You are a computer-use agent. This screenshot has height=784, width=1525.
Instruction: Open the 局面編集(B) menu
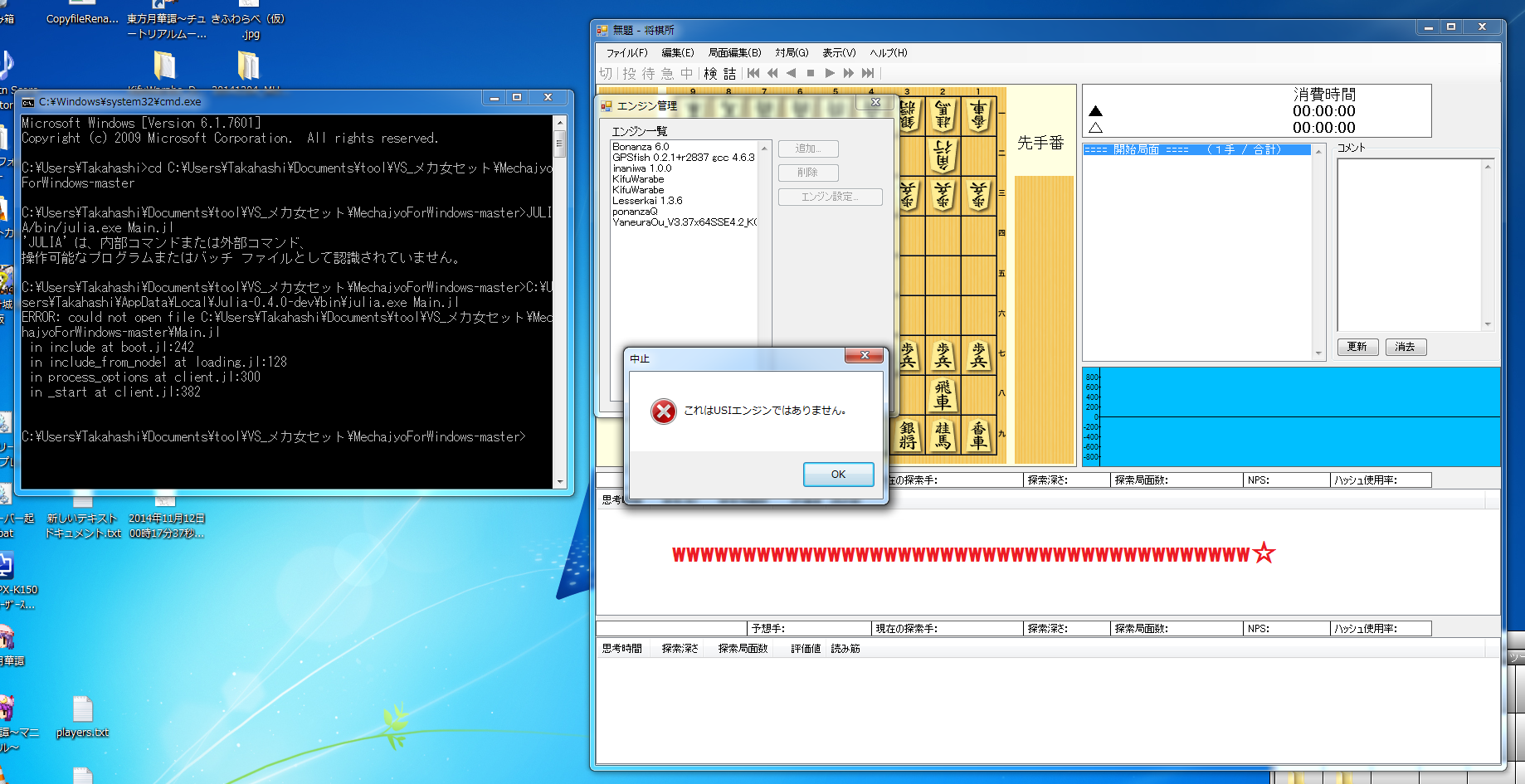click(x=734, y=52)
